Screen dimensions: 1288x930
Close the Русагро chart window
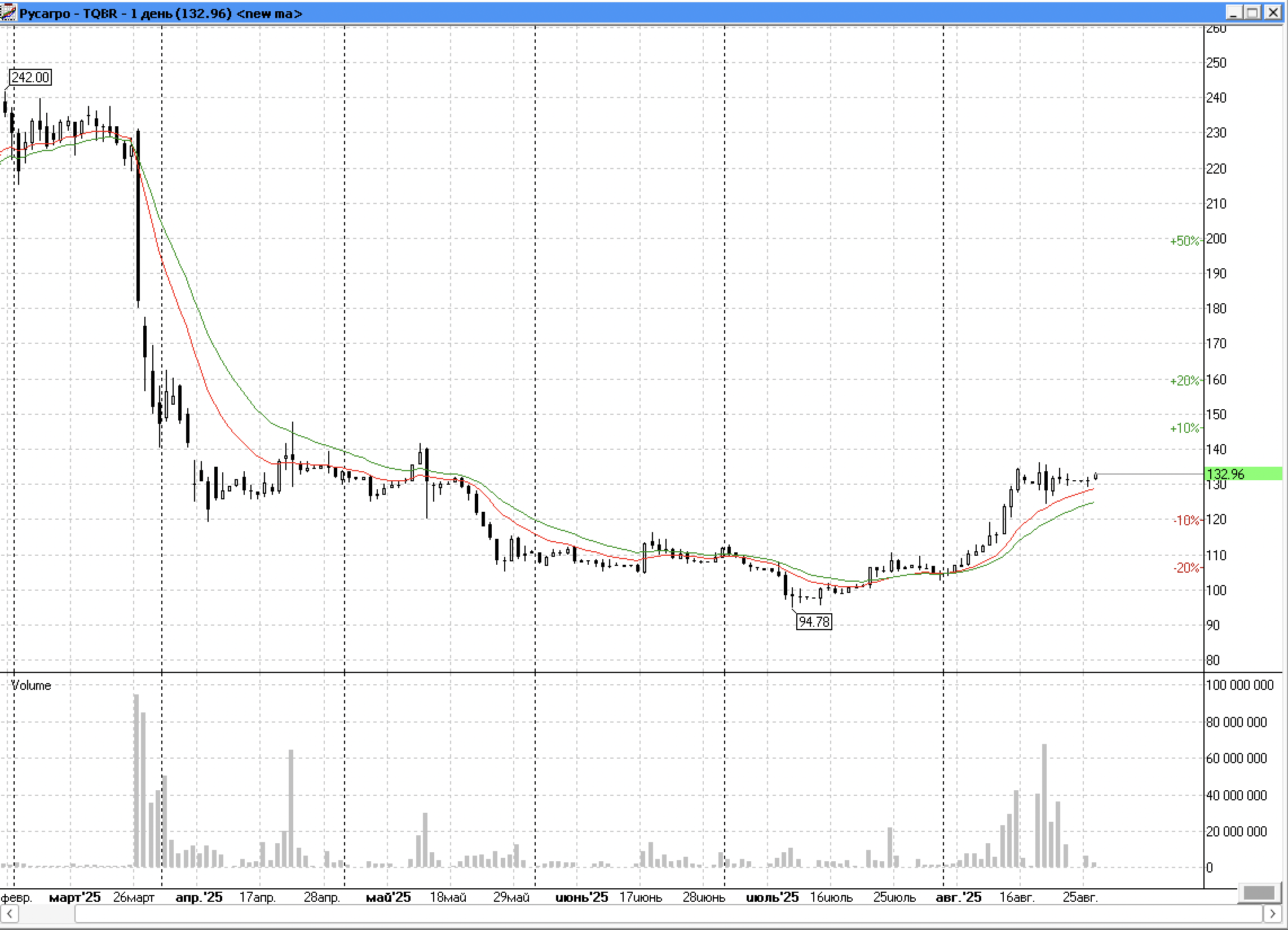[1273, 12]
